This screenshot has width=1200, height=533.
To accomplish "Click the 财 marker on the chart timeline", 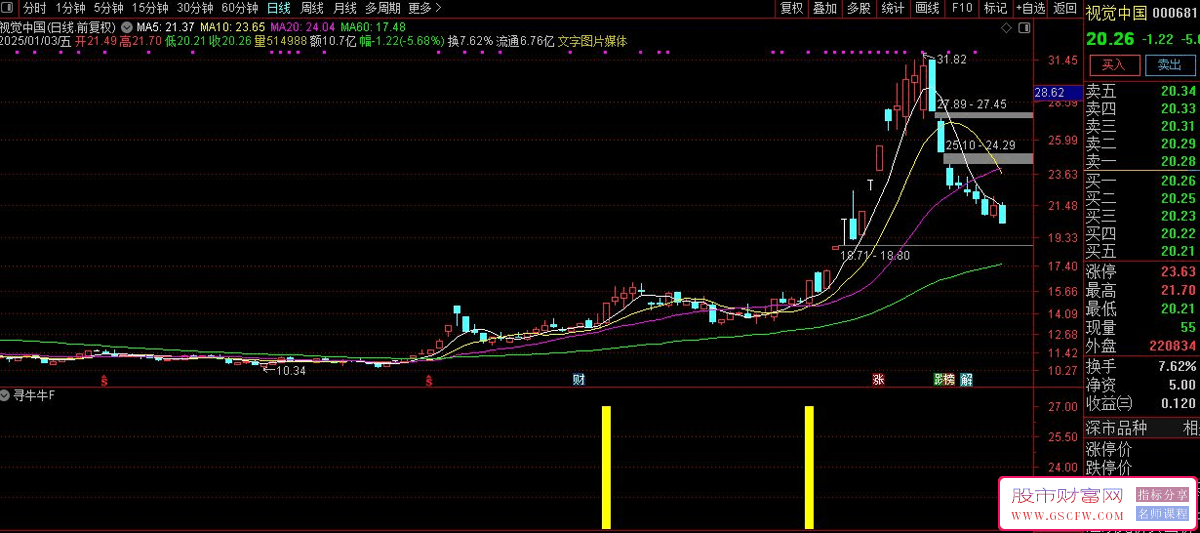I will (578, 380).
